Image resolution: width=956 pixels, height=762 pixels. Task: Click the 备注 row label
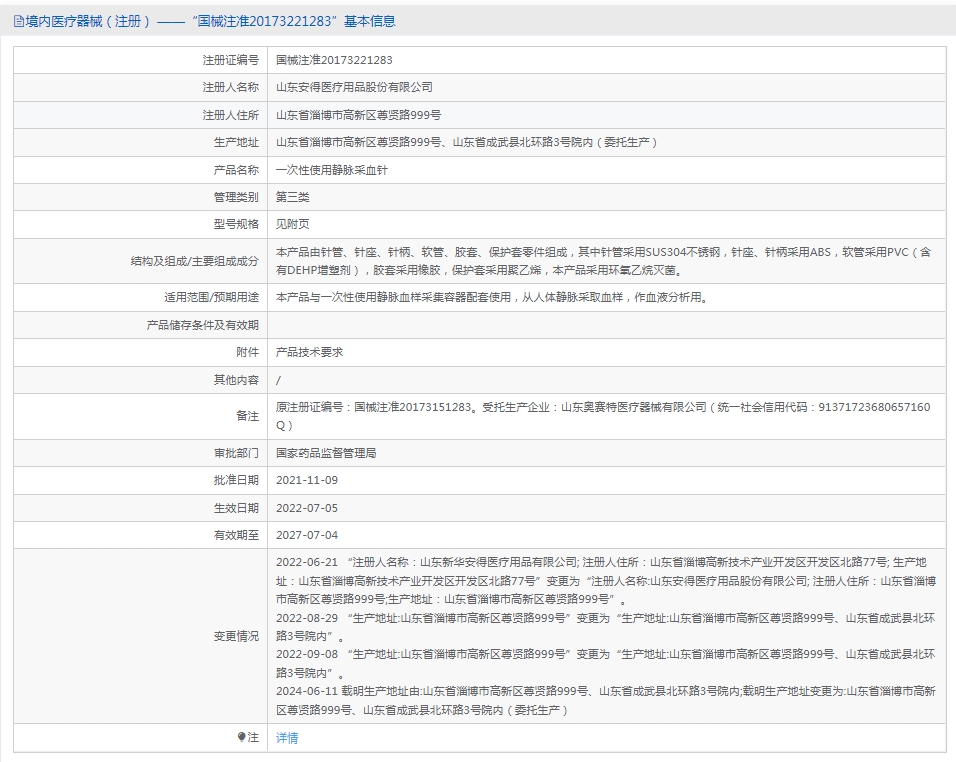pyautogui.click(x=248, y=416)
